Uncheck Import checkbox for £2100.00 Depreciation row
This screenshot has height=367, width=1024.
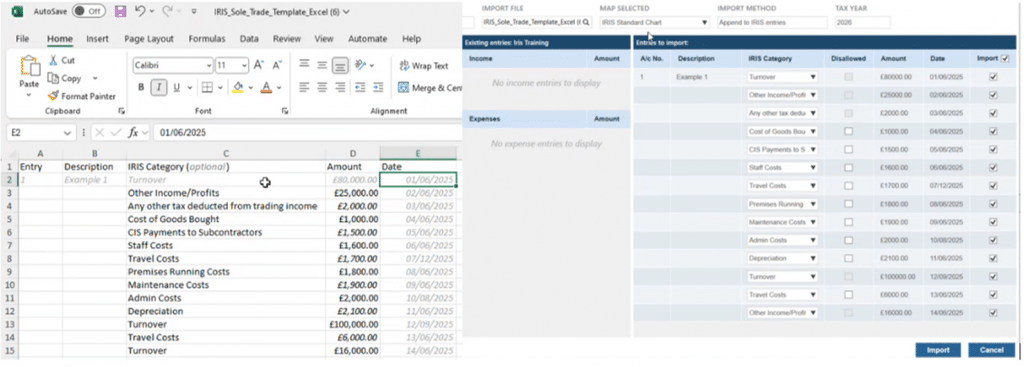pyautogui.click(x=993, y=258)
